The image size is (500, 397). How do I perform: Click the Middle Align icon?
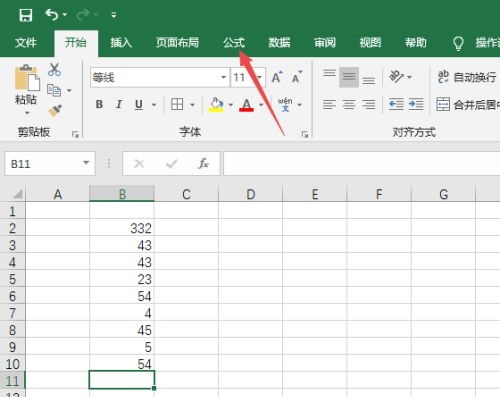[349, 77]
